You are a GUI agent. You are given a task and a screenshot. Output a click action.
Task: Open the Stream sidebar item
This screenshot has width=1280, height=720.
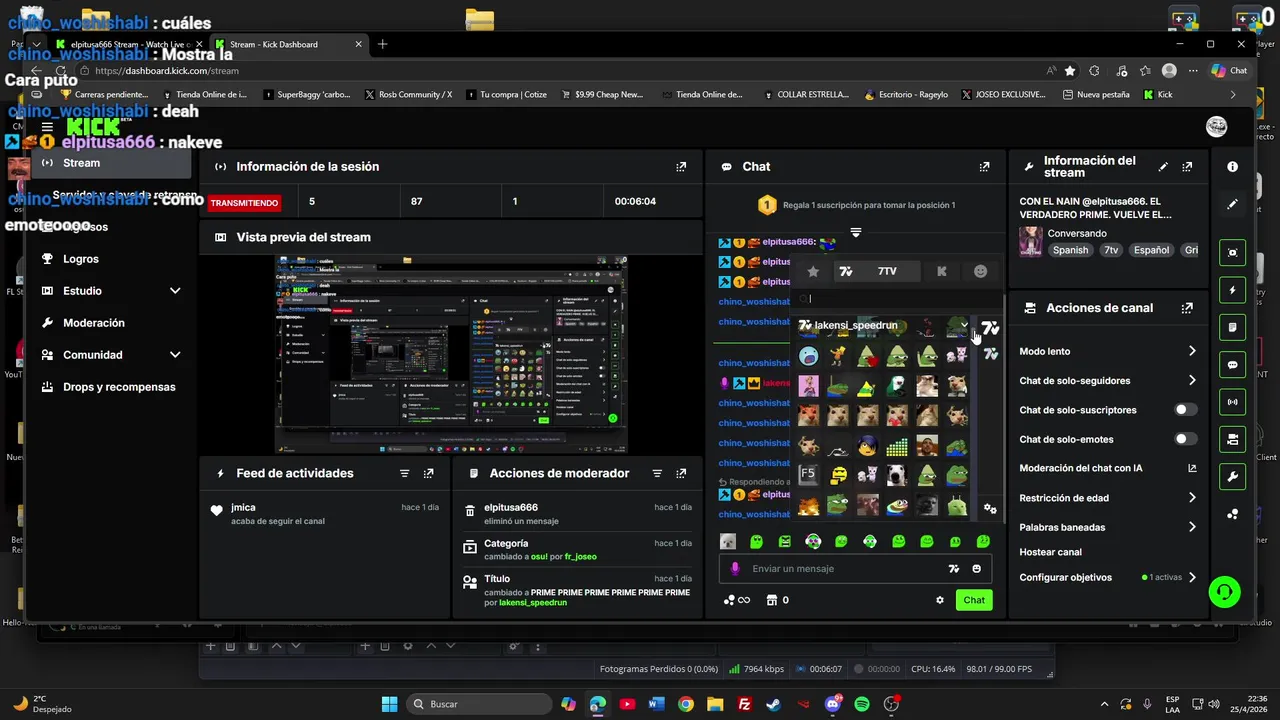click(110, 163)
